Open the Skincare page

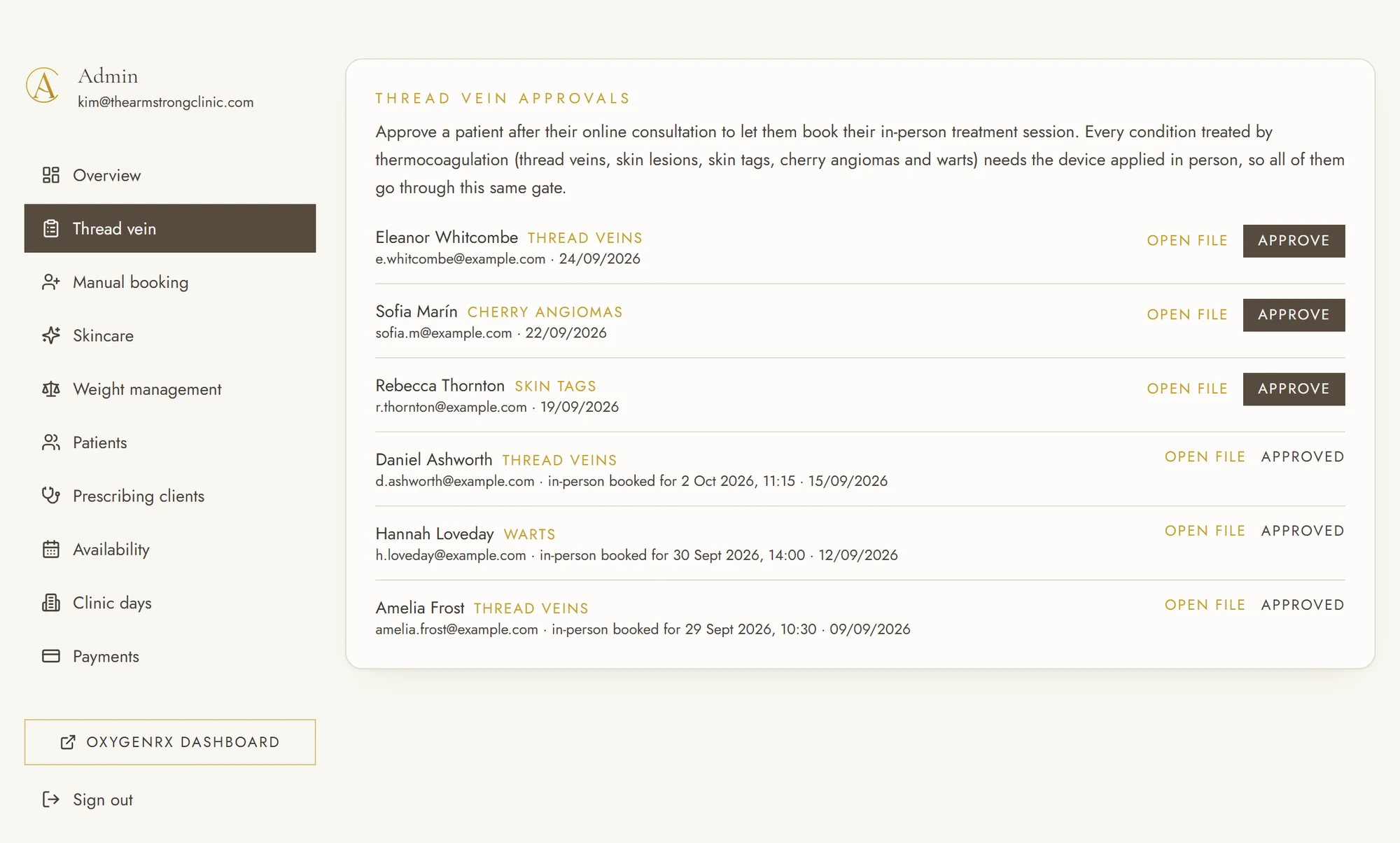tap(170, 335)
